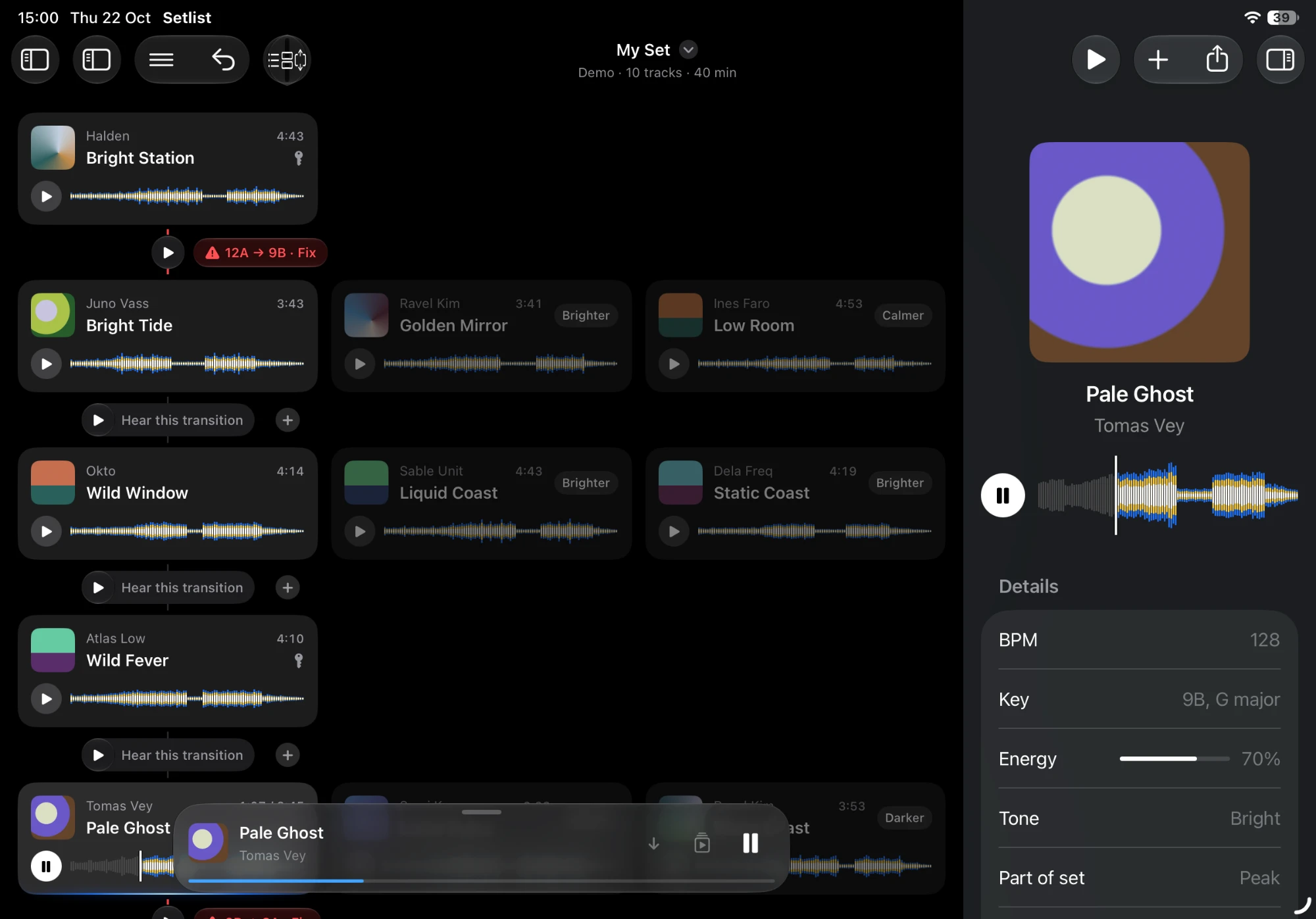Open the queue icon in mini player
Image resolution: width=1316 pixels, height=919 pixels.
pyautogui.click(x=702, y=843)
